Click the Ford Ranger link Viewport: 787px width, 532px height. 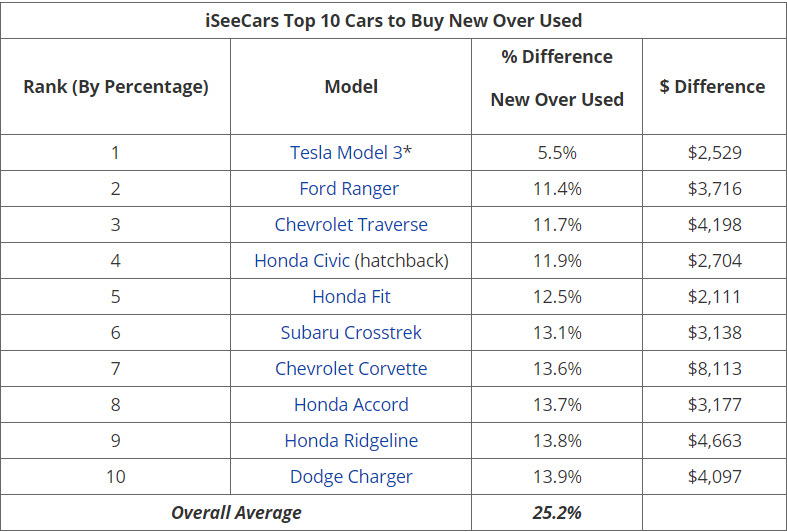point(349,189)
